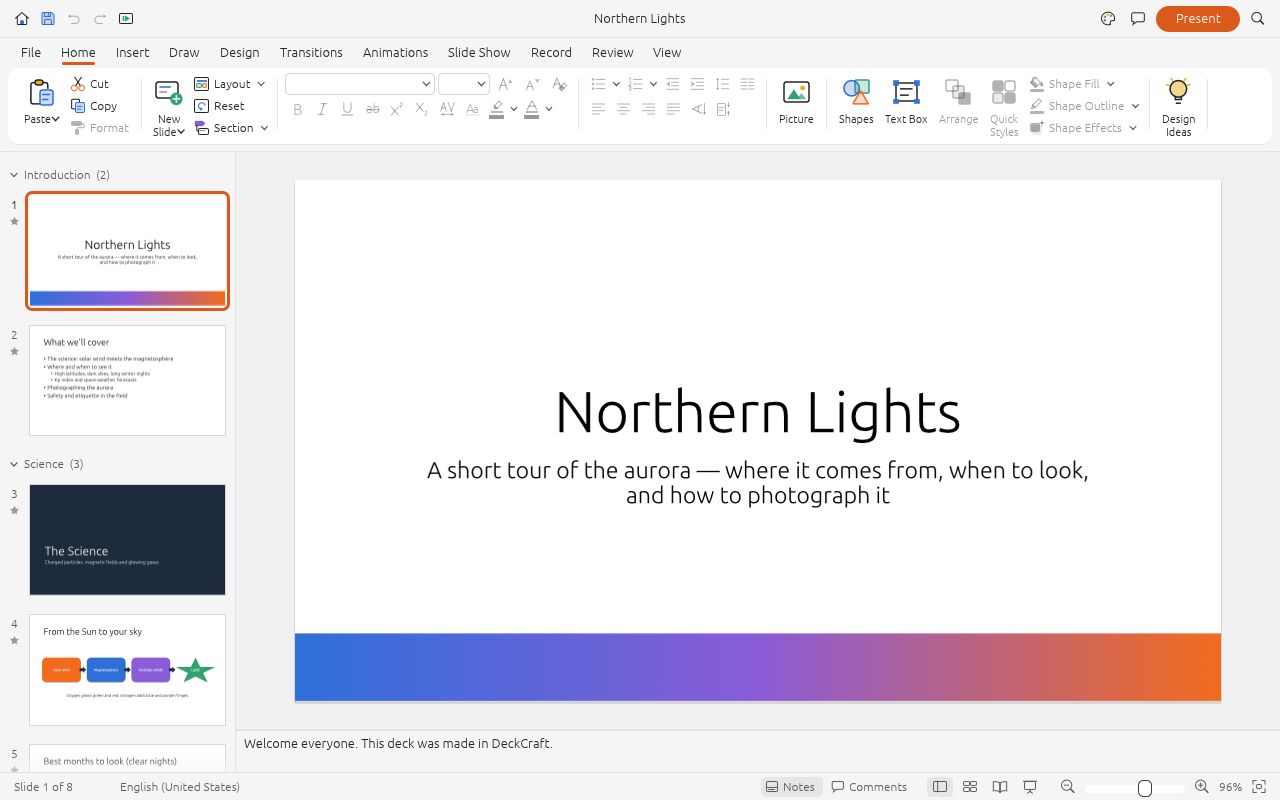
Task: Click the slideshow preview icon beside redo
Action: [126, 18]
